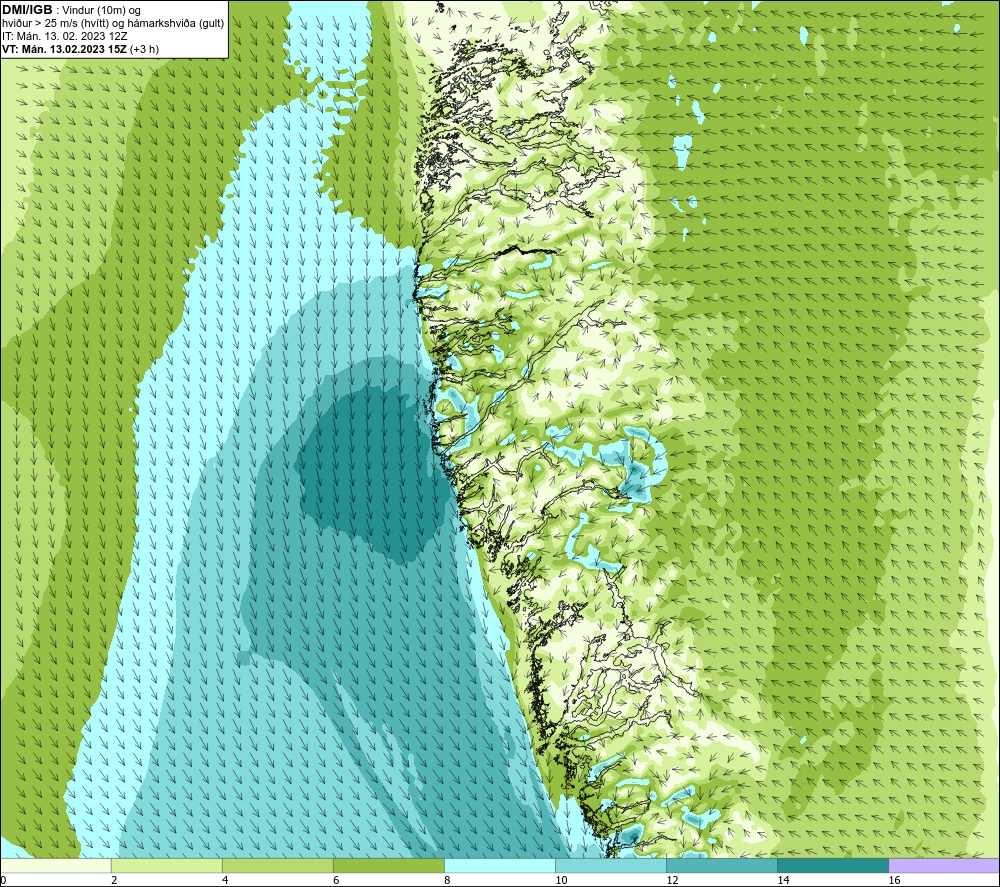This screenshot has width=1000, height=887.
Task: Click the "VT: Mán. 13.02.2023 15Z" valid time
Action: pos(64,49)
